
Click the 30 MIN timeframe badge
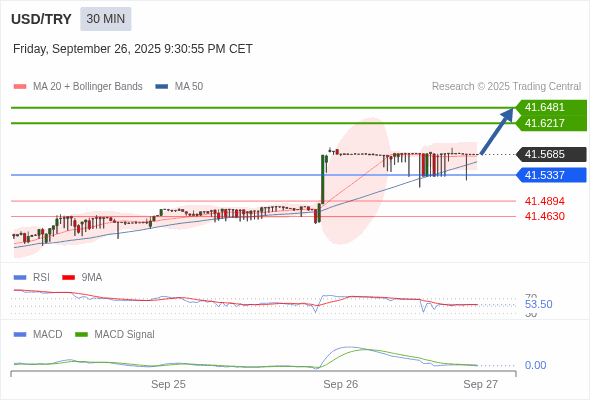105,19
